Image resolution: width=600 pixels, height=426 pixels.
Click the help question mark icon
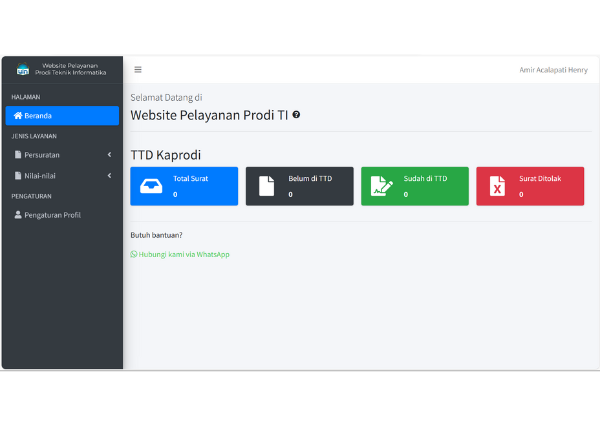[296, 115]
